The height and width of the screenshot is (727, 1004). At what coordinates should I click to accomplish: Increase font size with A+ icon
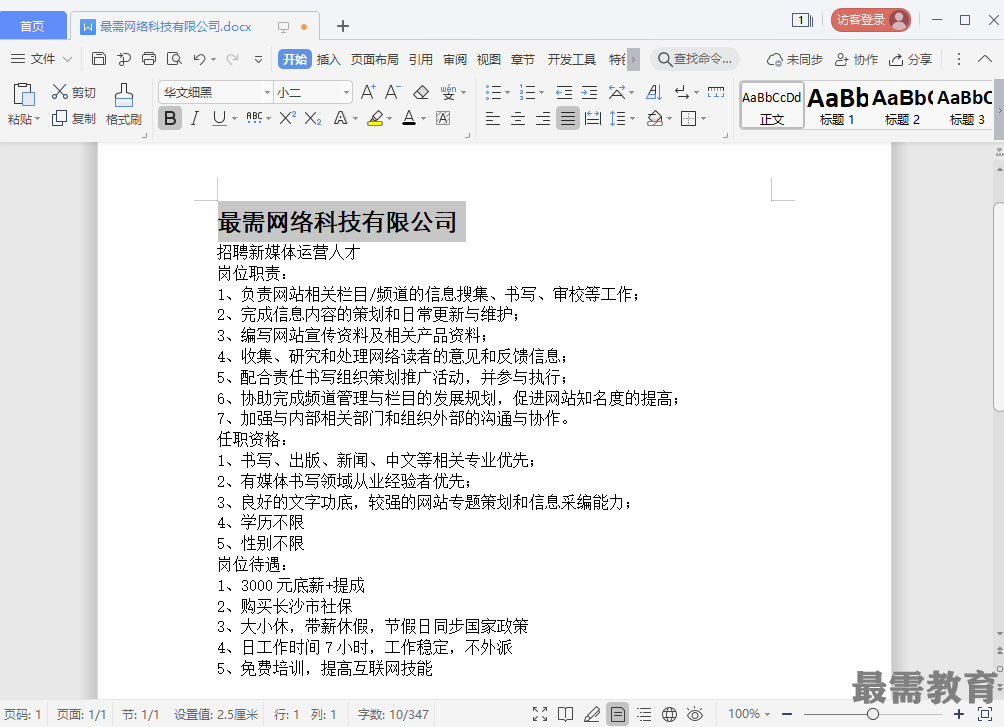click(368, 92)
